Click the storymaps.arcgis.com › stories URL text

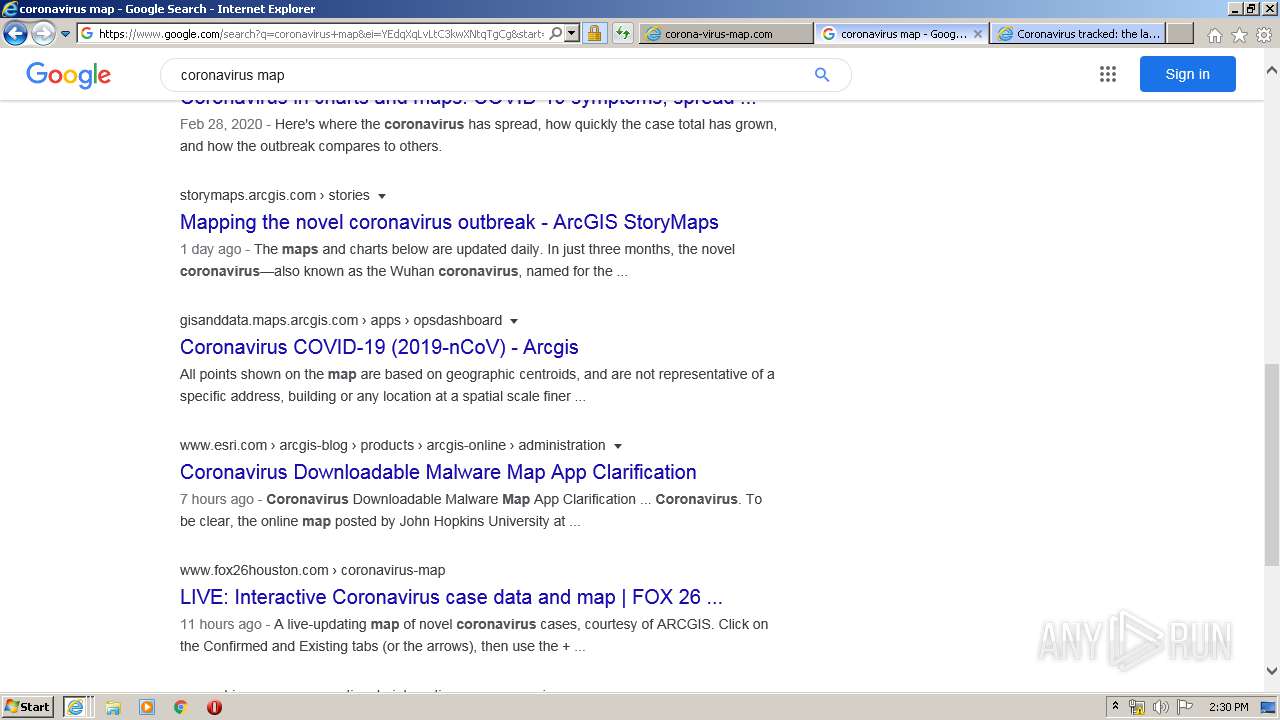click(275, 195)
